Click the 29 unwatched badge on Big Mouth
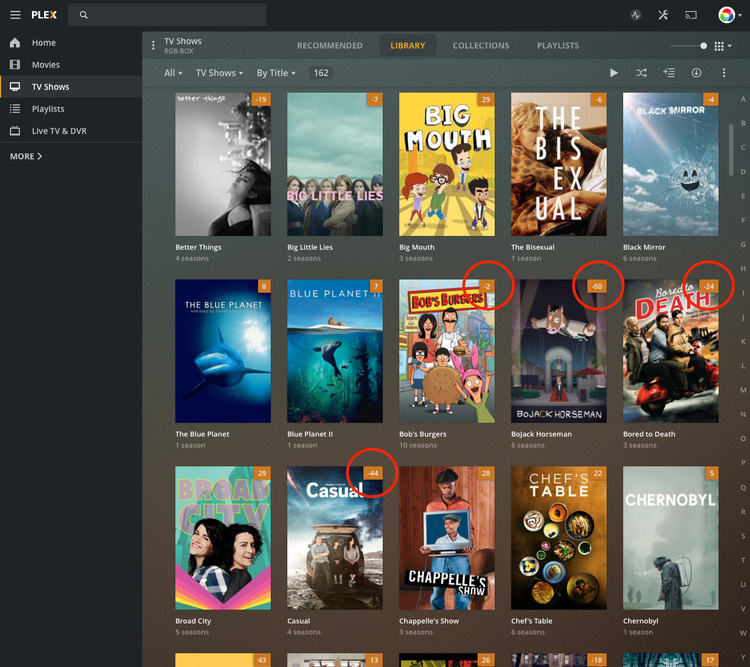 point(486,100)
